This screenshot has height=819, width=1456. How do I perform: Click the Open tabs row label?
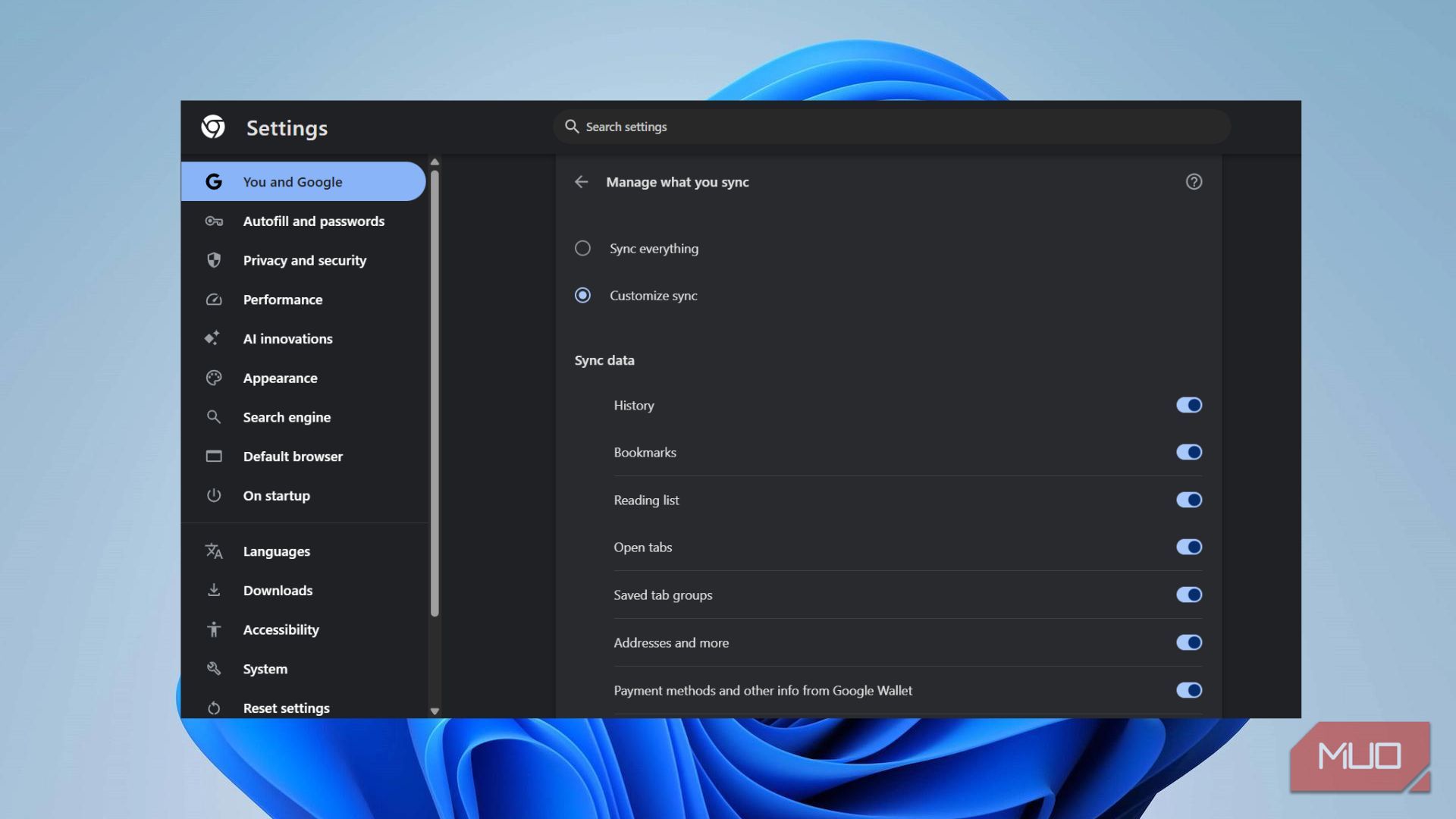642,547
